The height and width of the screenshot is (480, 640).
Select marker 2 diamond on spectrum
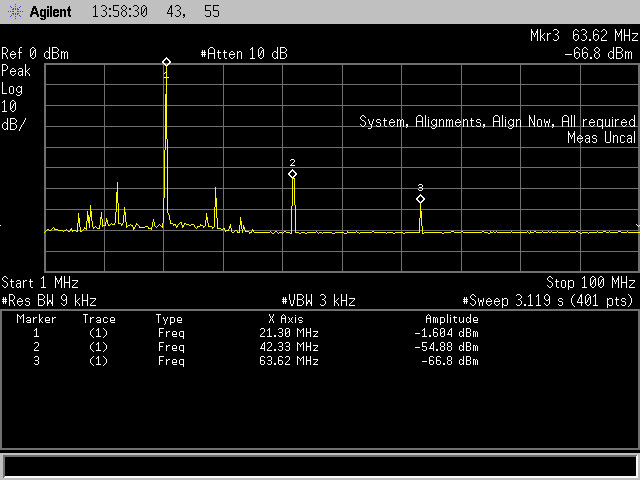(292, 174)
